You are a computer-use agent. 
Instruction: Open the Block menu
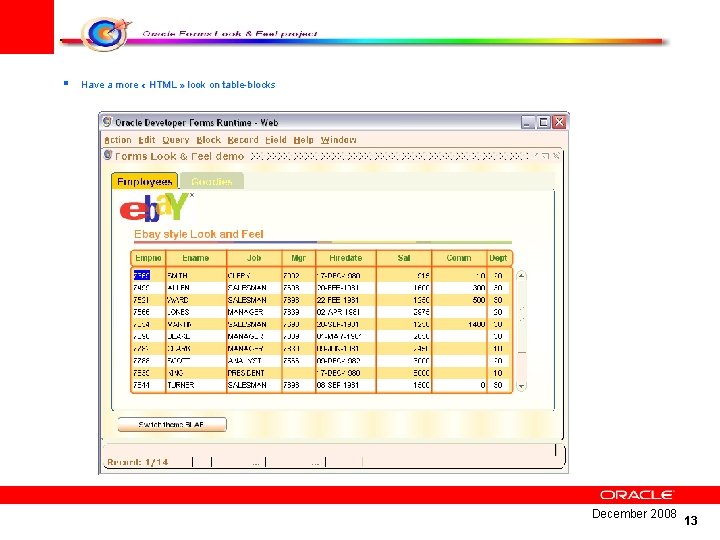pos(208,140)
